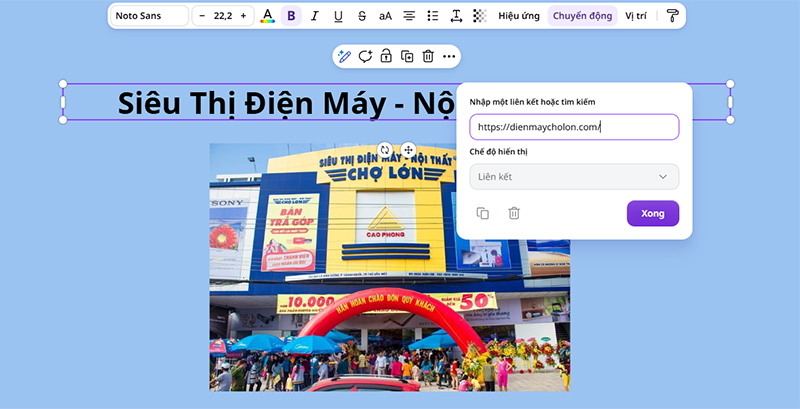Open the Chuyển động animation panel
This screenshot has height=409, width=800.
(x=582, y=16)
